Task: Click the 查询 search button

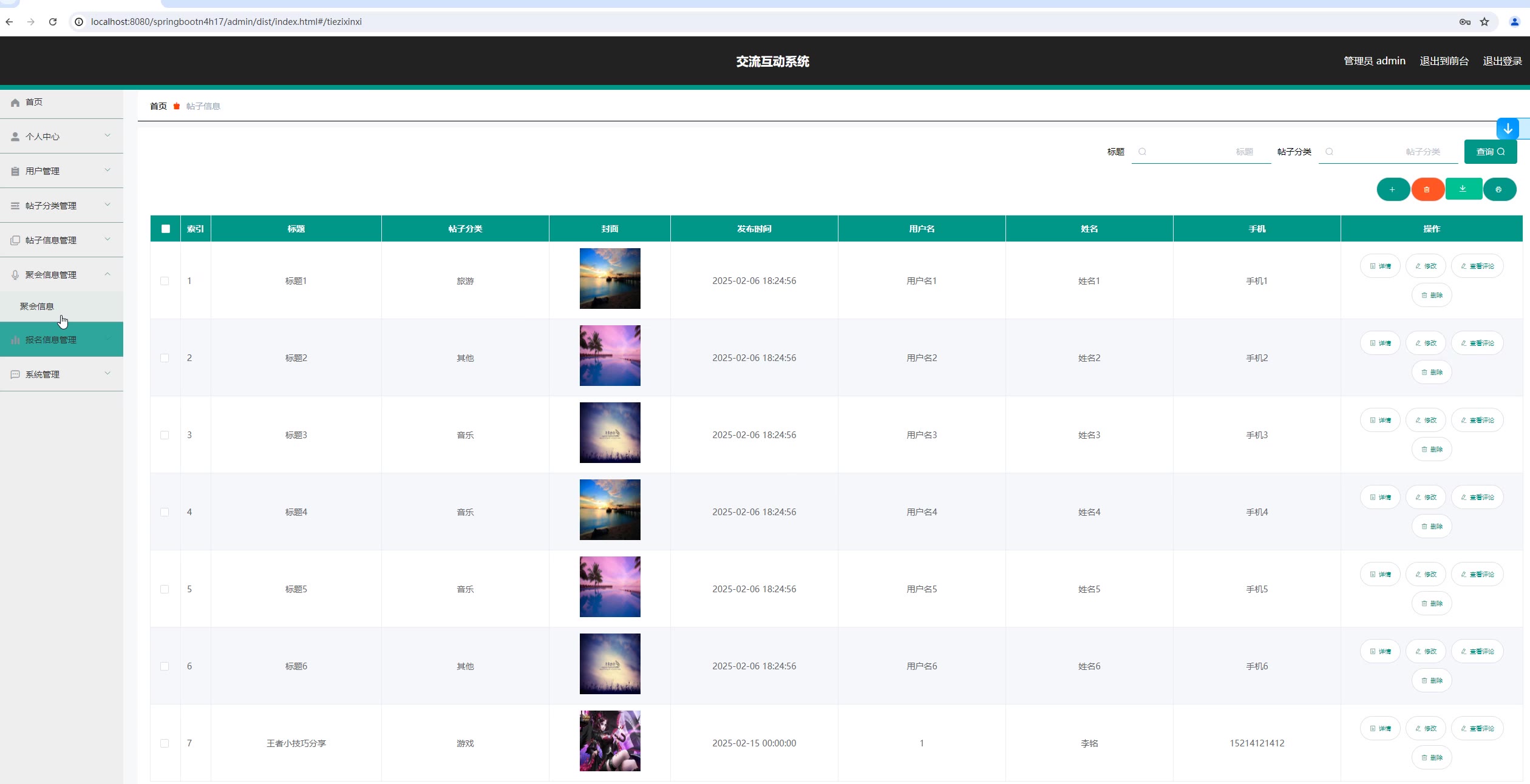Action: pyautogui.click(x=1490, y=152)
